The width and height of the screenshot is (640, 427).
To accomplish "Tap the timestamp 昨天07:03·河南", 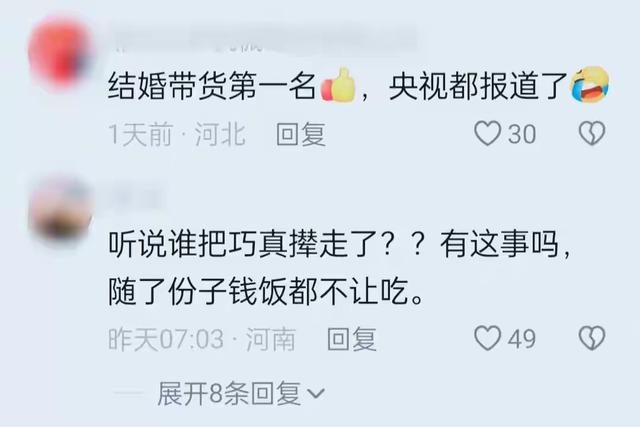I will pos(202,339).
